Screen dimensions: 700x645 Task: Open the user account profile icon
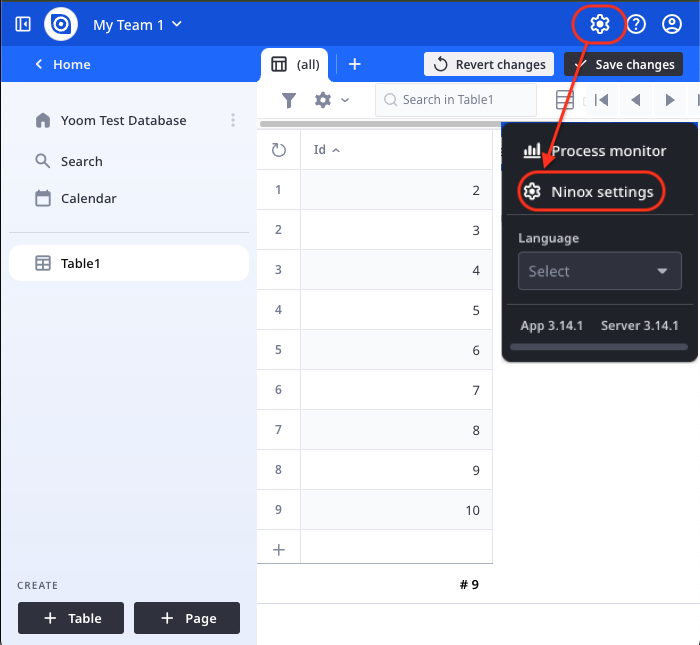pyautogui.click(x=672, y=24)
